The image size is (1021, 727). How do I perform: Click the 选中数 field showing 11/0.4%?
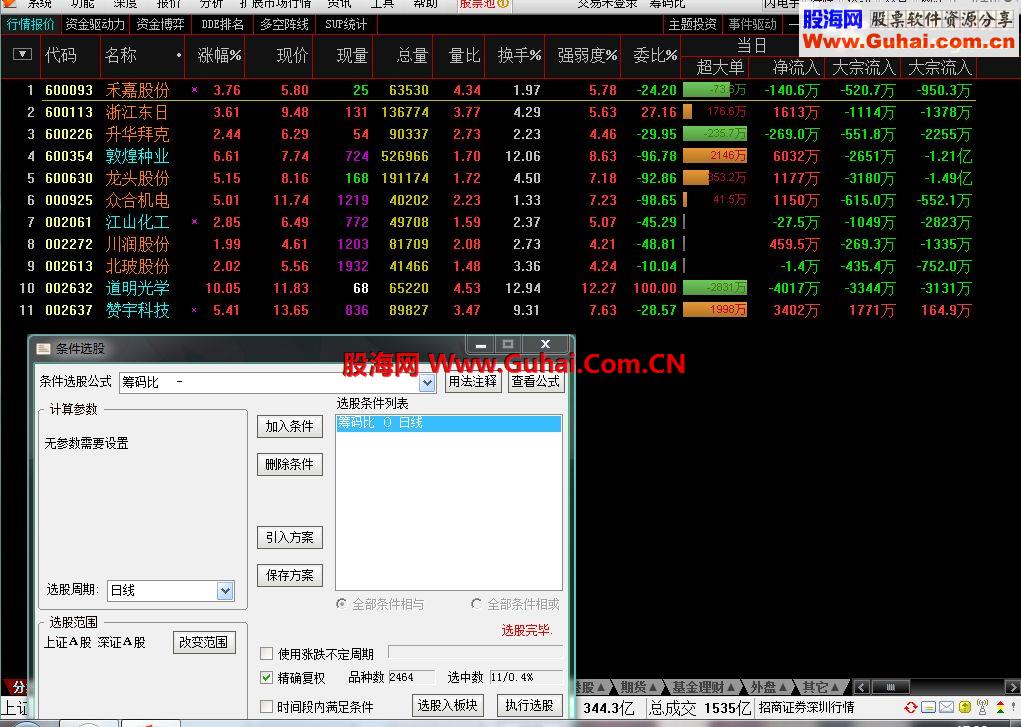point(526,677)
